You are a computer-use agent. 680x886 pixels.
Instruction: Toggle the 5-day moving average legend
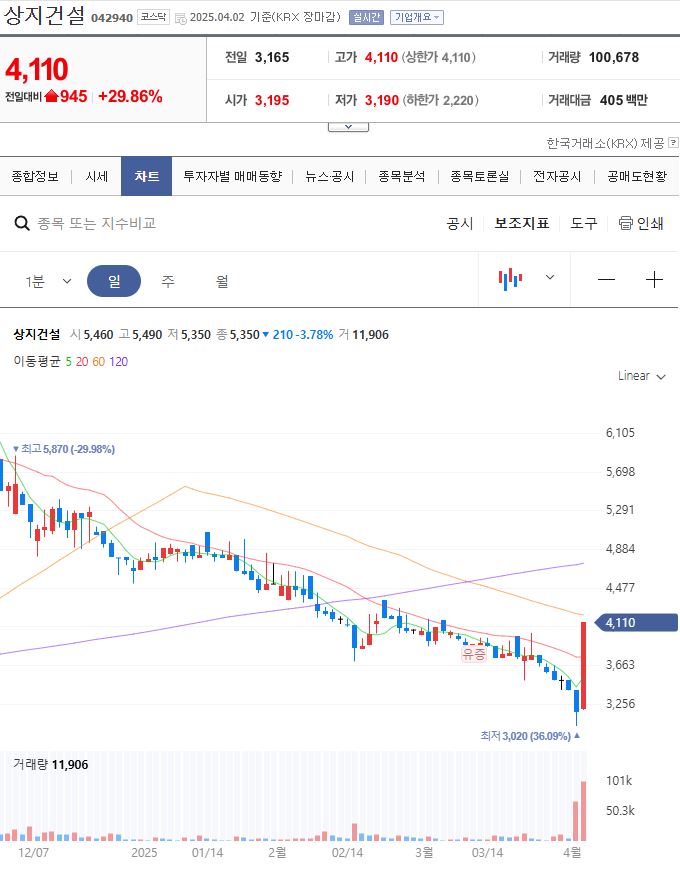[x=68, y=362]
